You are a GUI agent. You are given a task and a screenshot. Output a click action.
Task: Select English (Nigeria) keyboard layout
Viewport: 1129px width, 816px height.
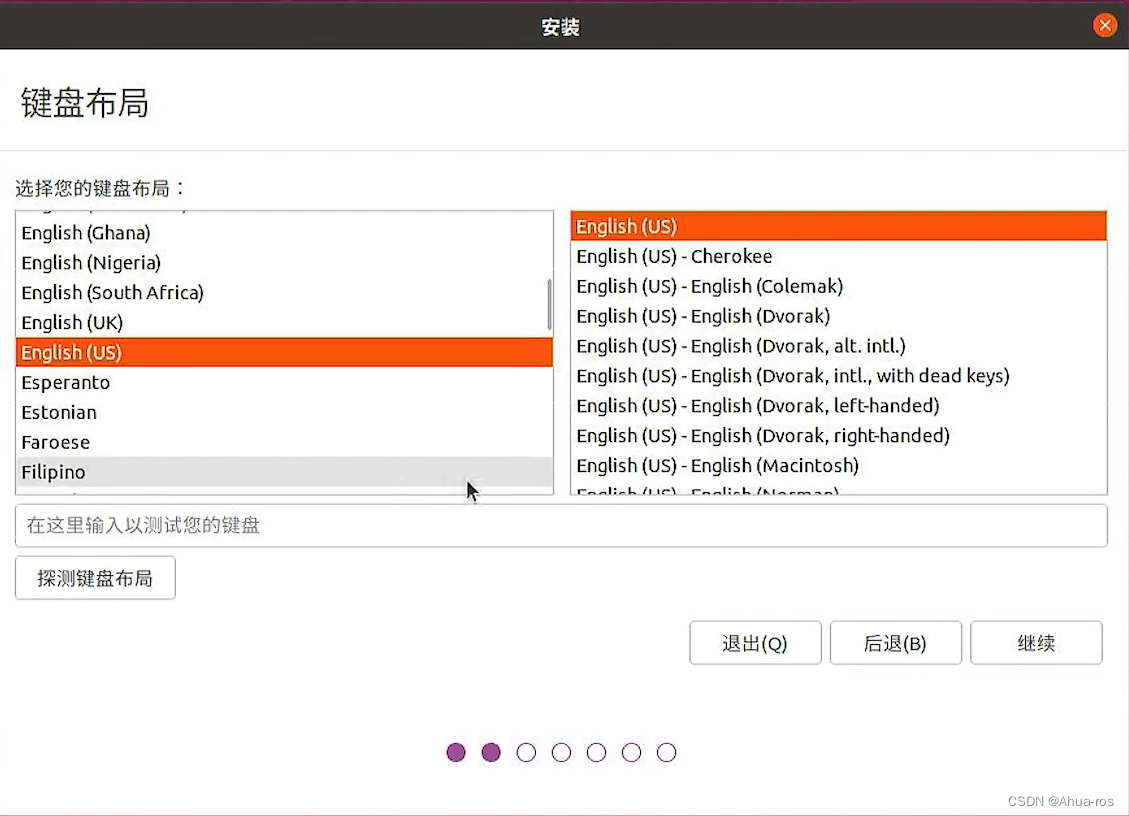pyautogui.click(x=284, y=263)
